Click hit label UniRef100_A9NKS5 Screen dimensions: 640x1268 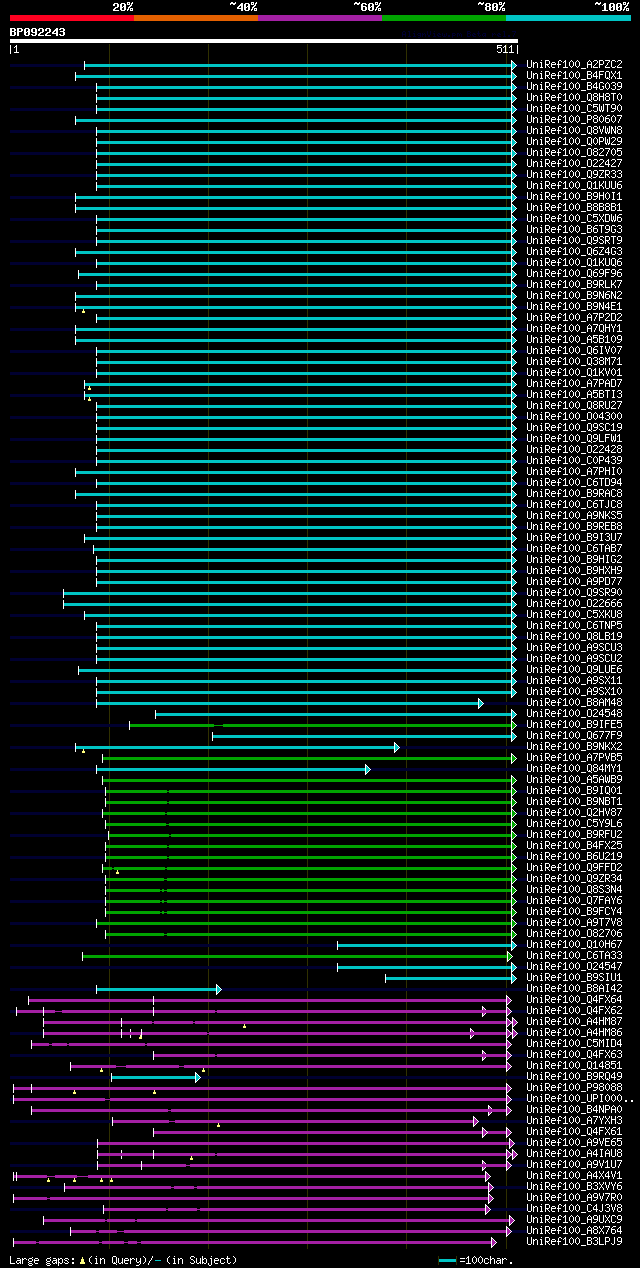[574, 515]
